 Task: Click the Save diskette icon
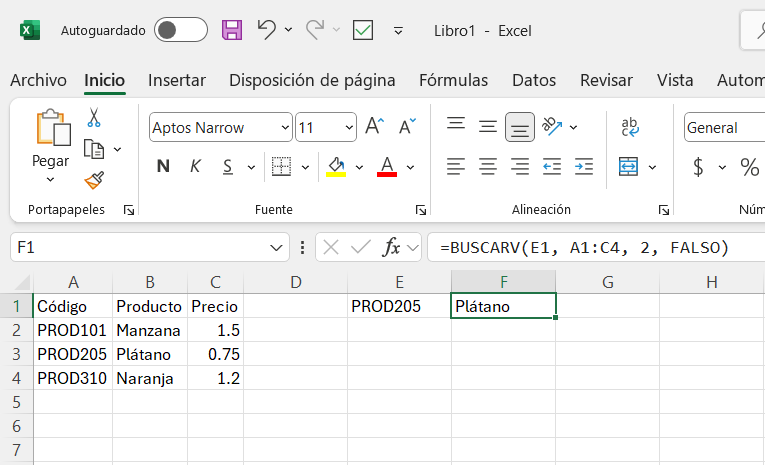point(232,30)
